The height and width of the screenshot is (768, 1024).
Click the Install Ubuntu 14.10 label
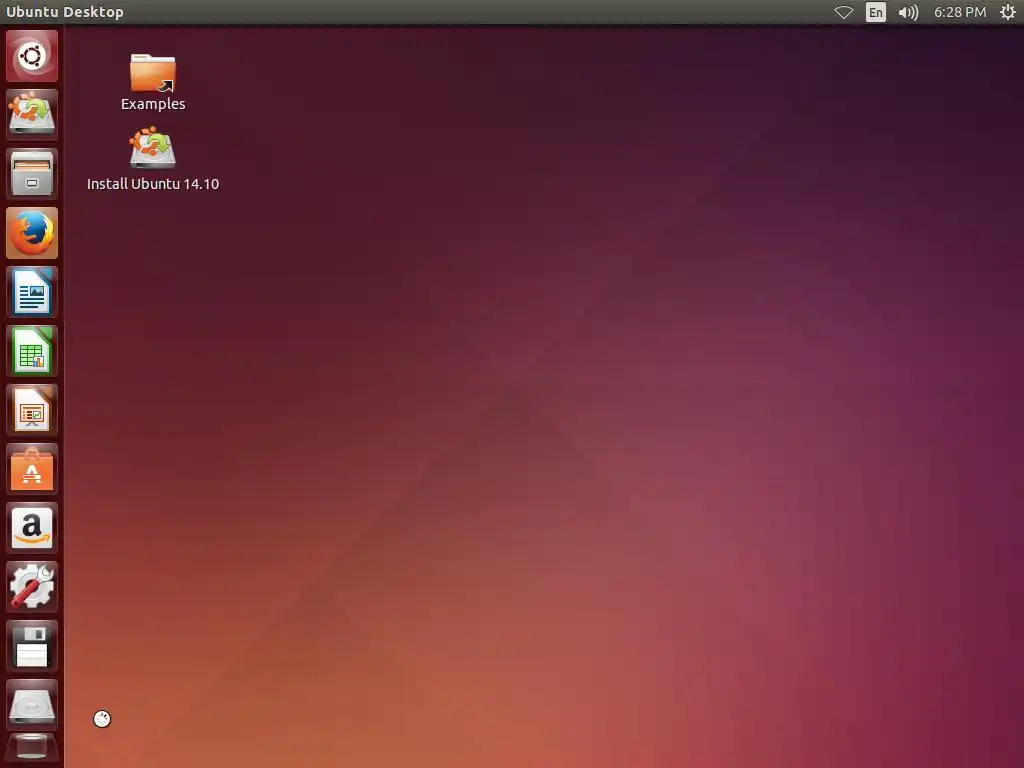(153, 184)
